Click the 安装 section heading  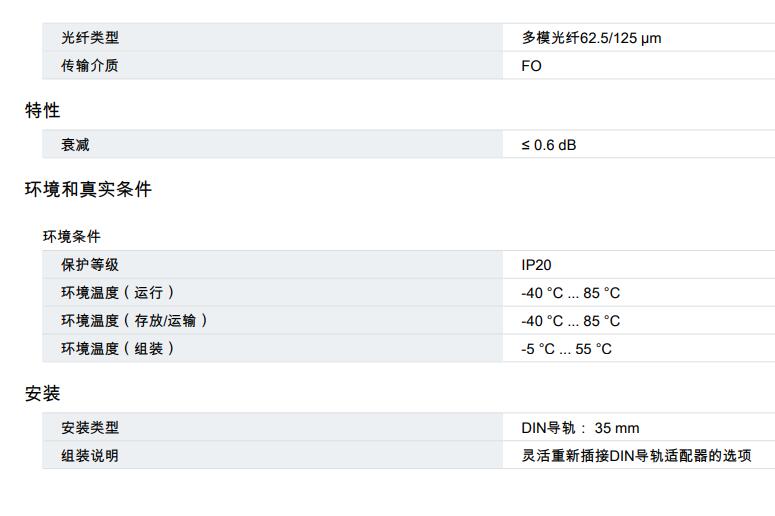tap(43, 393)
